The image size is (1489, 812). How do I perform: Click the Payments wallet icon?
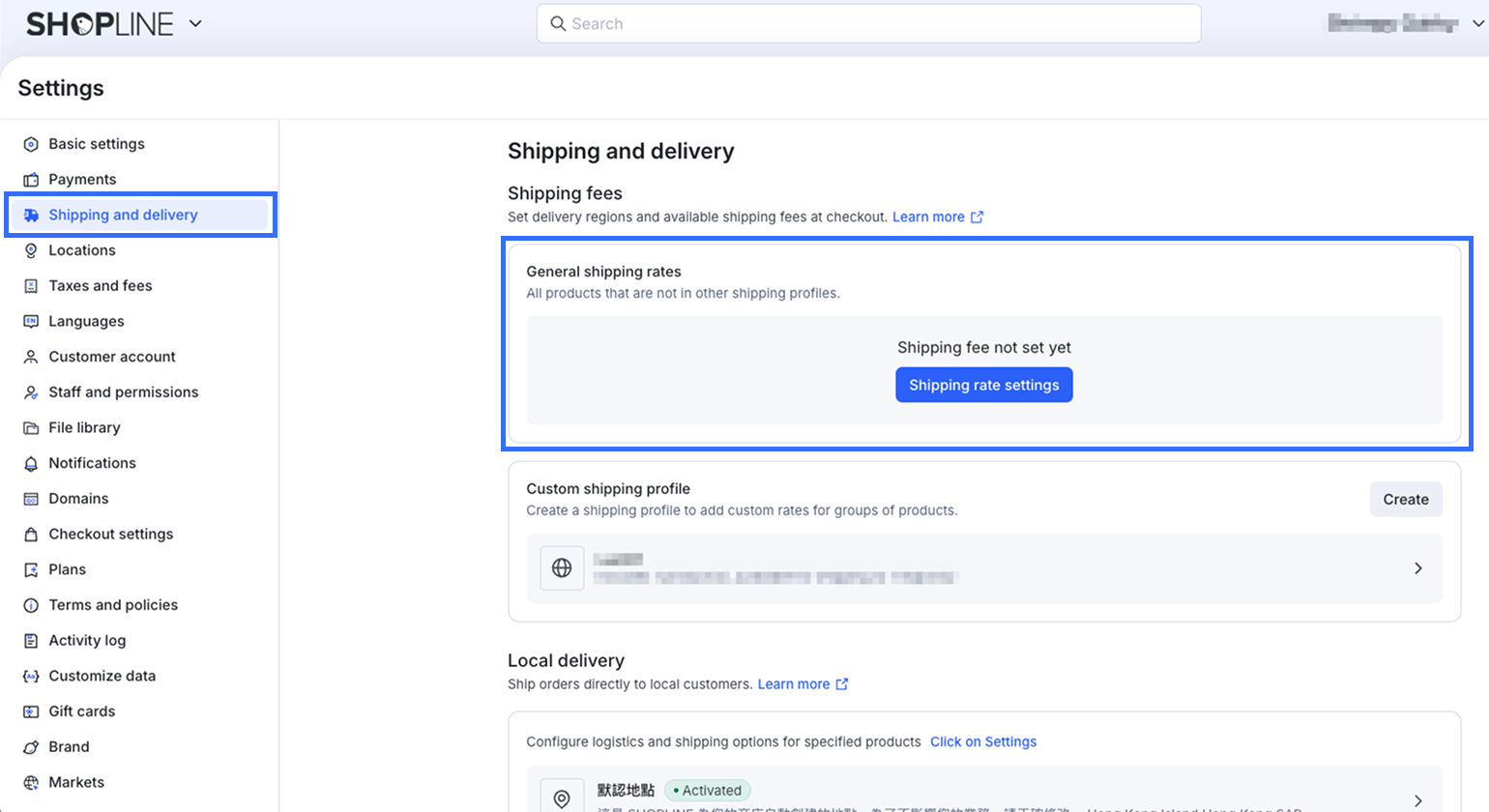(31, 180)
